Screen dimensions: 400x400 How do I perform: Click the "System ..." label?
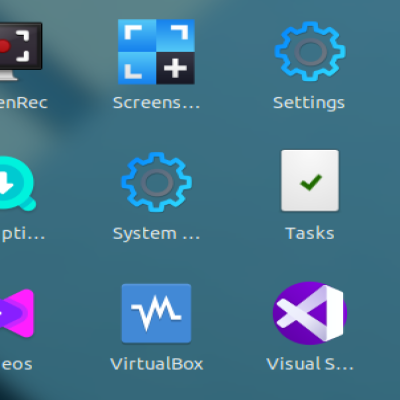156,234
